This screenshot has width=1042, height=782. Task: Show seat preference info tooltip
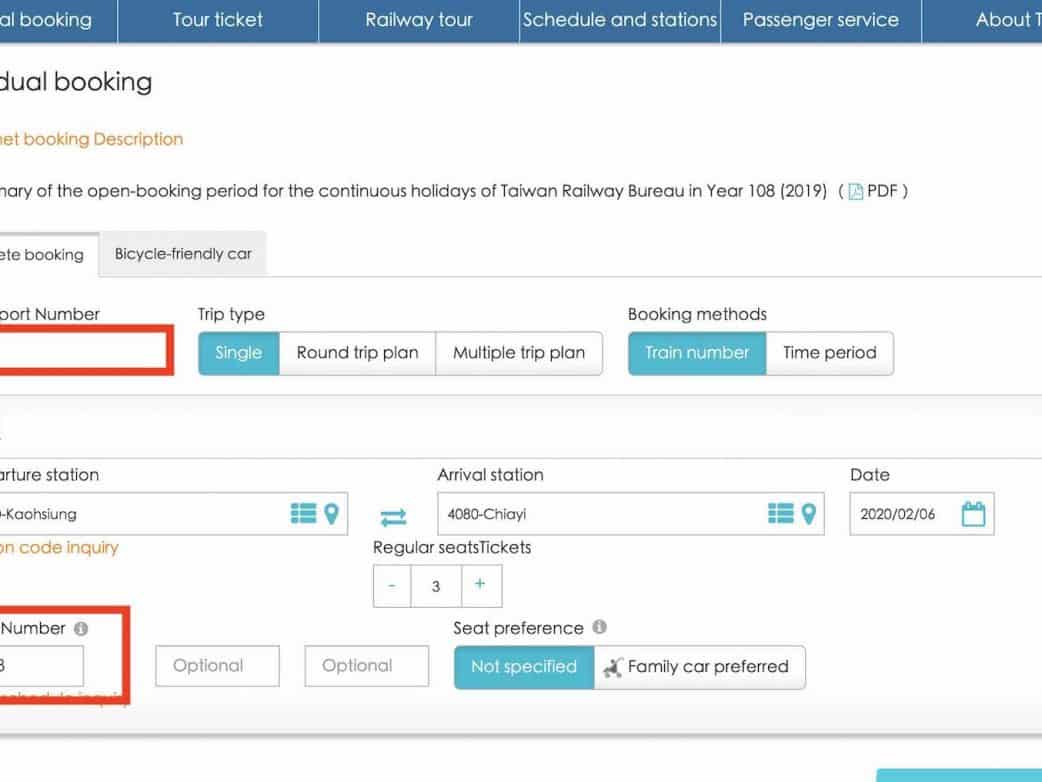pos(599,628)
